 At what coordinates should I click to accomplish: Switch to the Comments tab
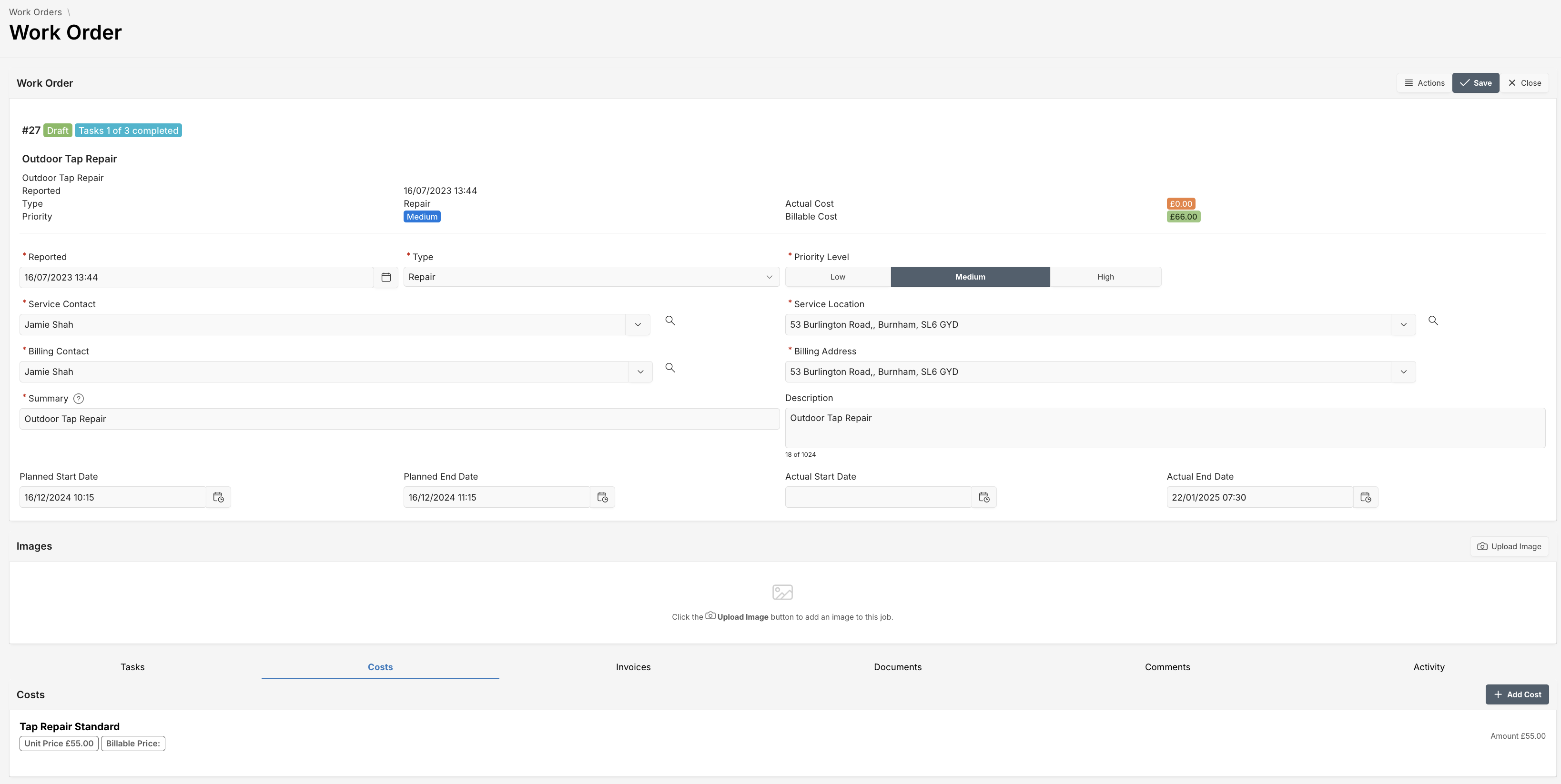pyautogui.click(x=1167, y=667)
